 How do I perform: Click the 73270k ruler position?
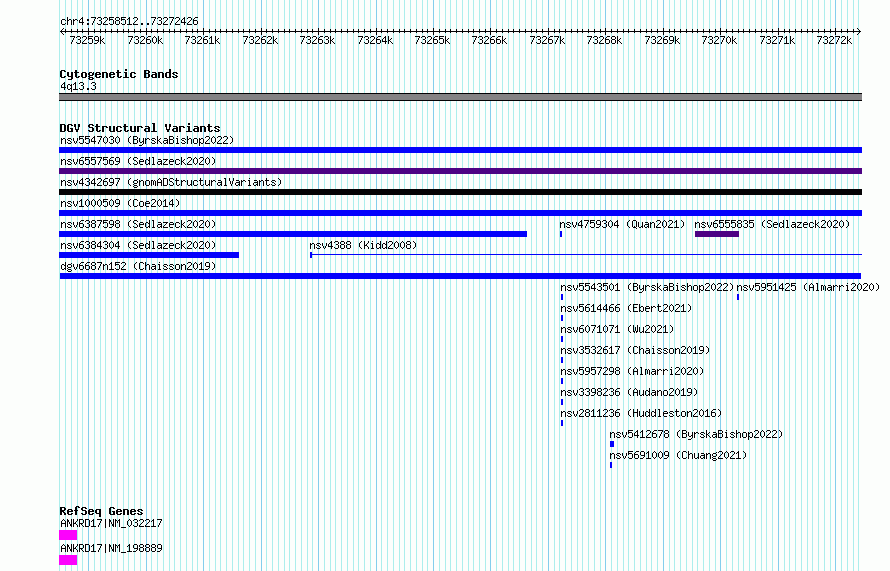click(x=719, y=40)
